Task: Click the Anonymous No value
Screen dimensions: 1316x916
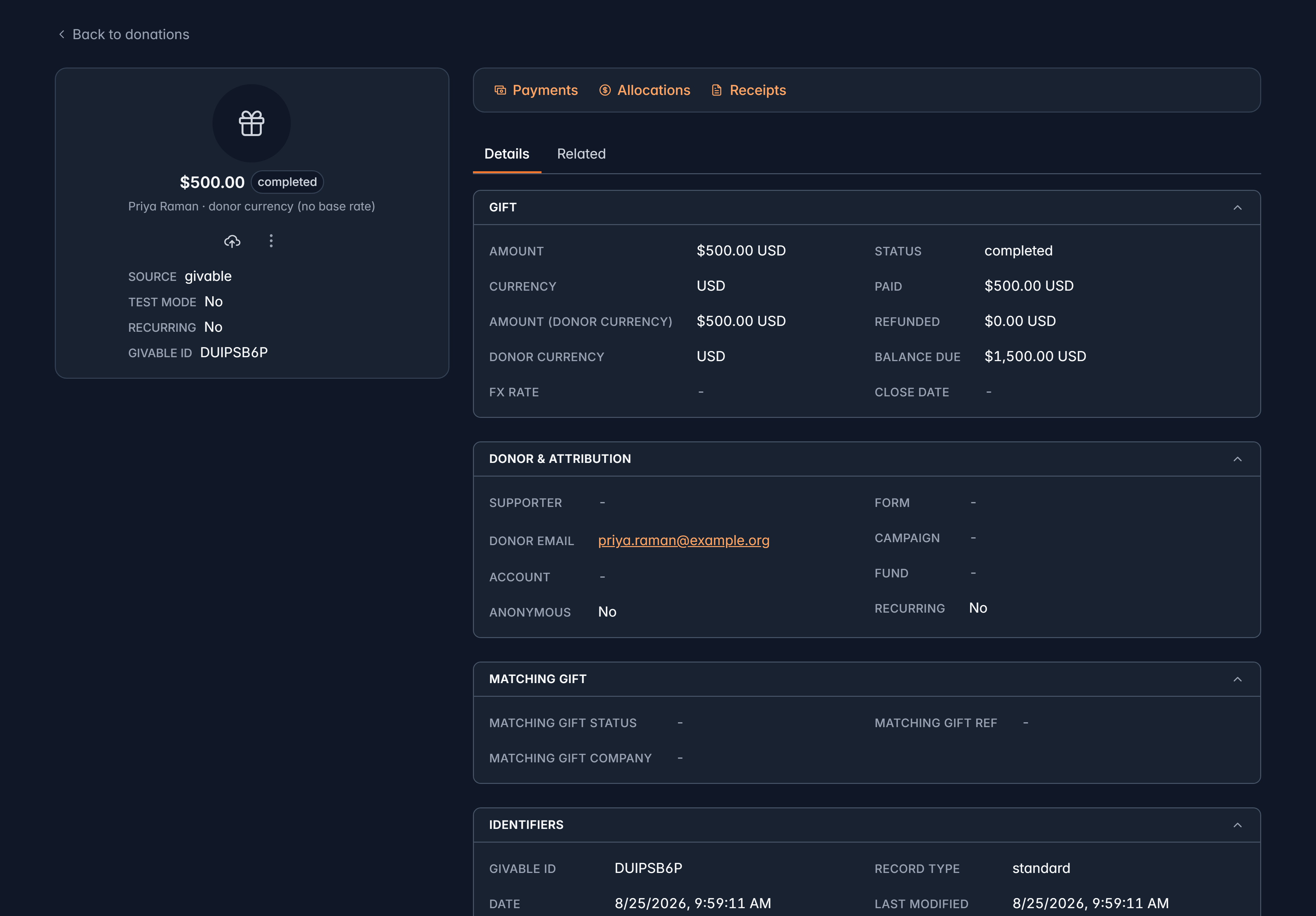Action: 607,612
